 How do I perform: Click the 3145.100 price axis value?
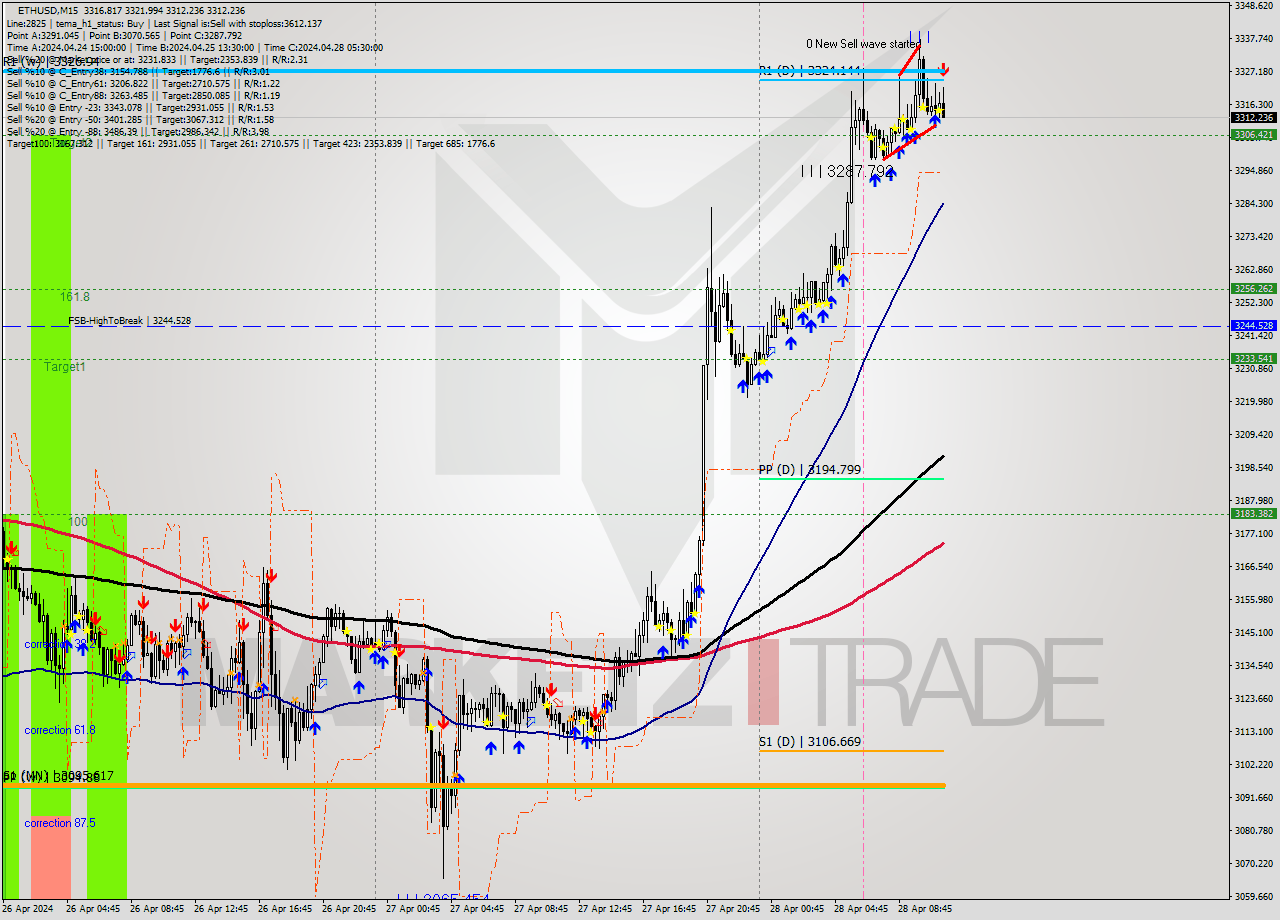tap(1253, 632)
